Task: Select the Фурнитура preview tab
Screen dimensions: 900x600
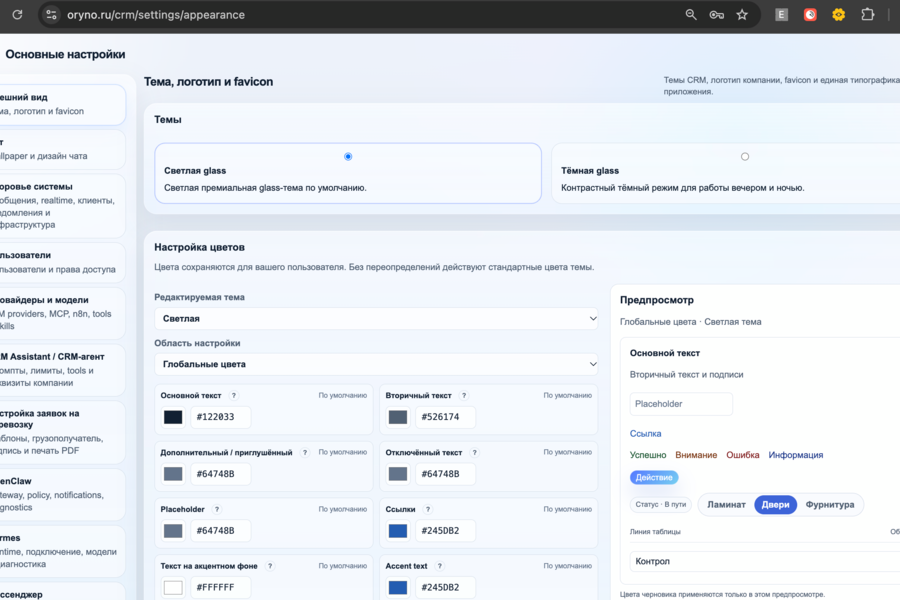Action: coord(829,505)
